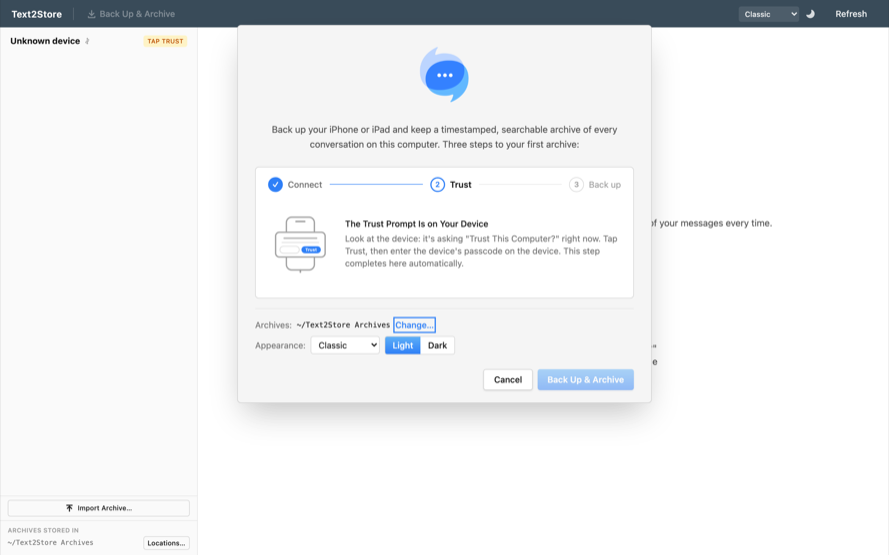The image size is (889, 555).
Task: Open the Classic theme dropdown in header
Action: (768, 14)
